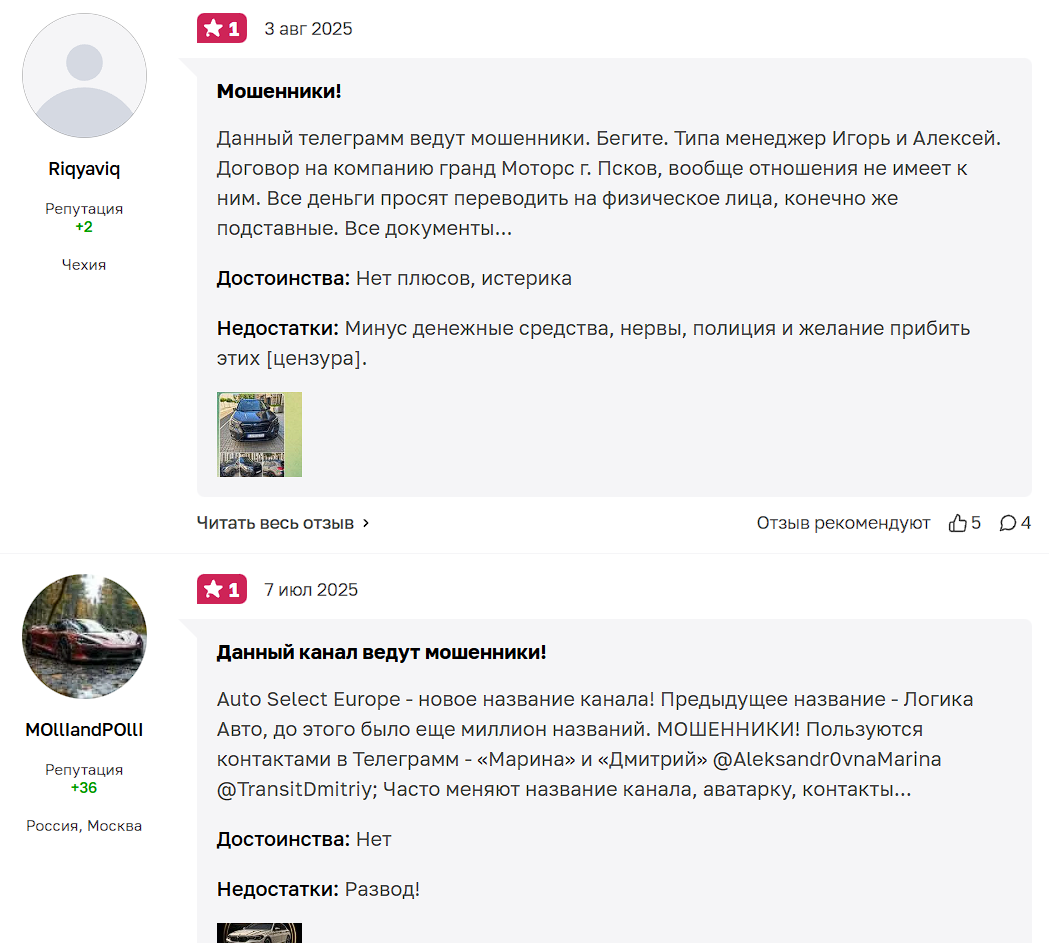Image resolution: width=1049 pixels, height=943 pixels.
Task: Click the 1-star rating badge dated 7 июл 2025
Action: [221, 589]
